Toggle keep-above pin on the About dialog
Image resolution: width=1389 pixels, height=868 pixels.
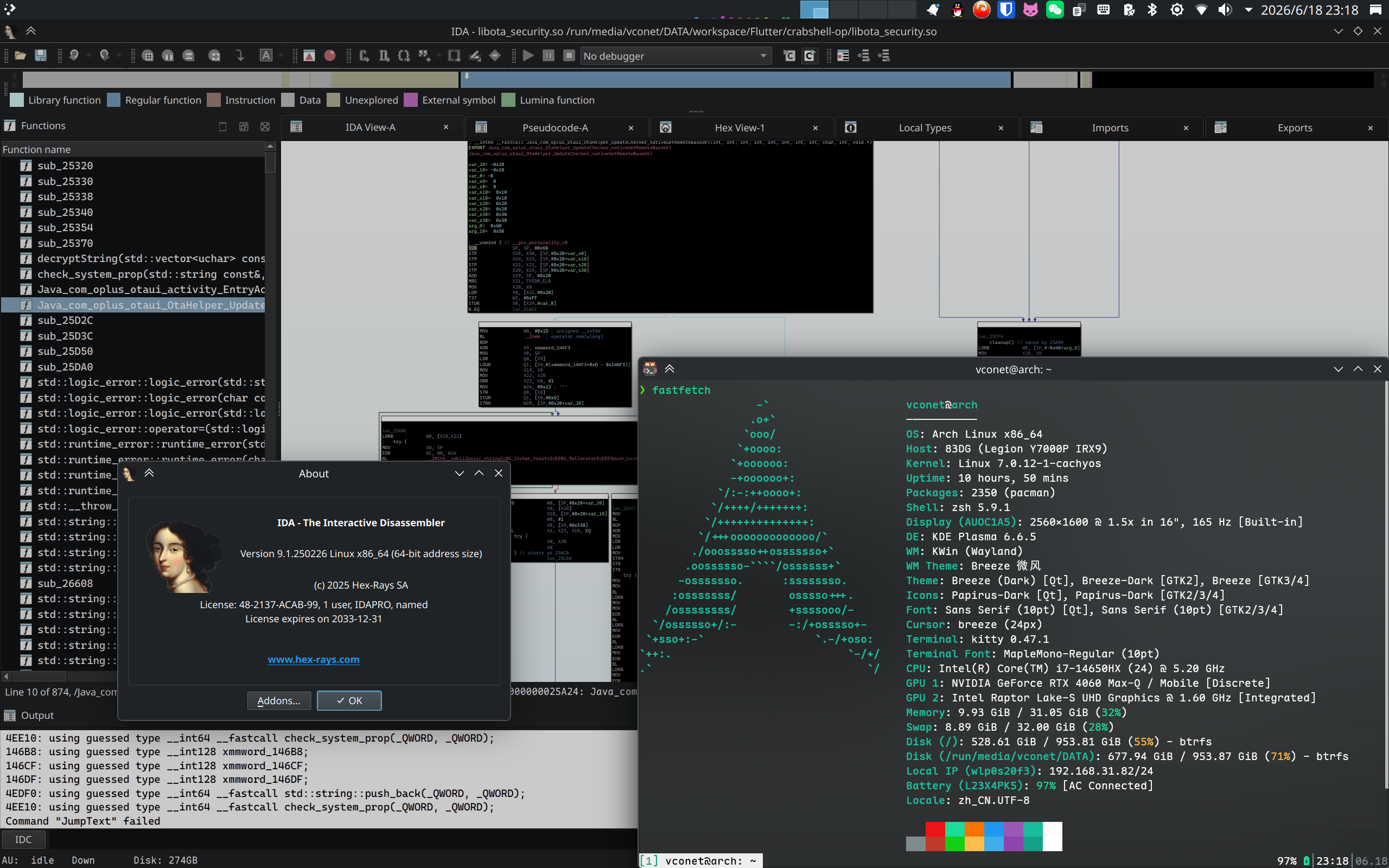coord(149,473)
